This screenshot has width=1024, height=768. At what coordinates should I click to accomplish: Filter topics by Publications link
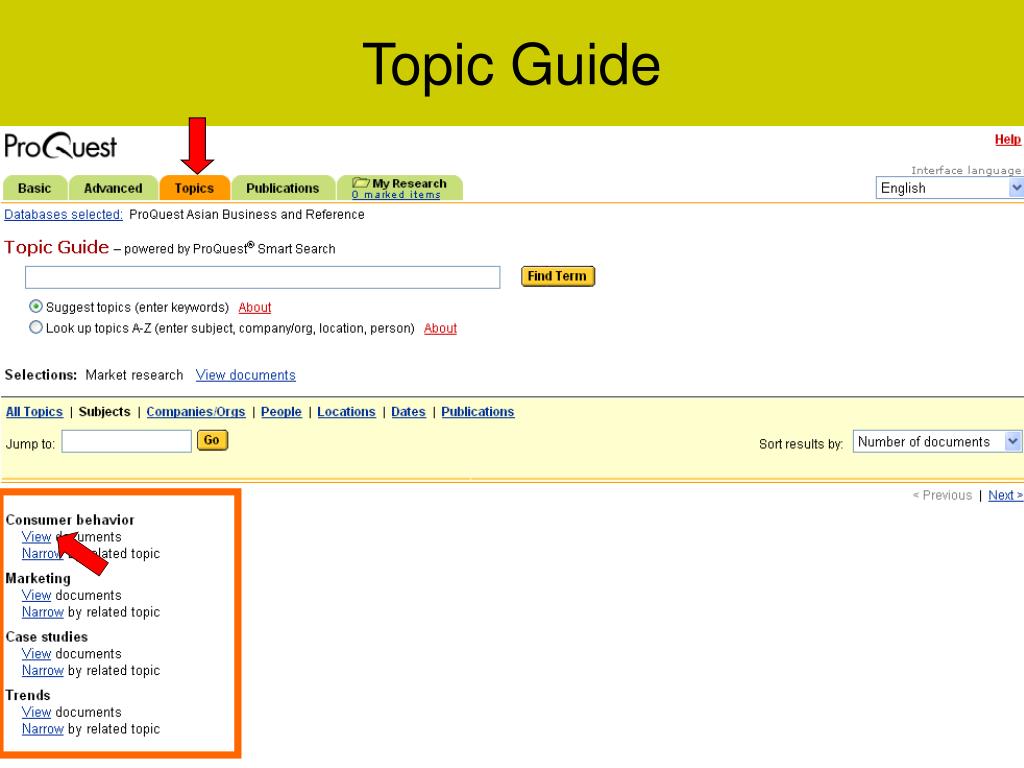pyautogui.click(x=477, y=411)
